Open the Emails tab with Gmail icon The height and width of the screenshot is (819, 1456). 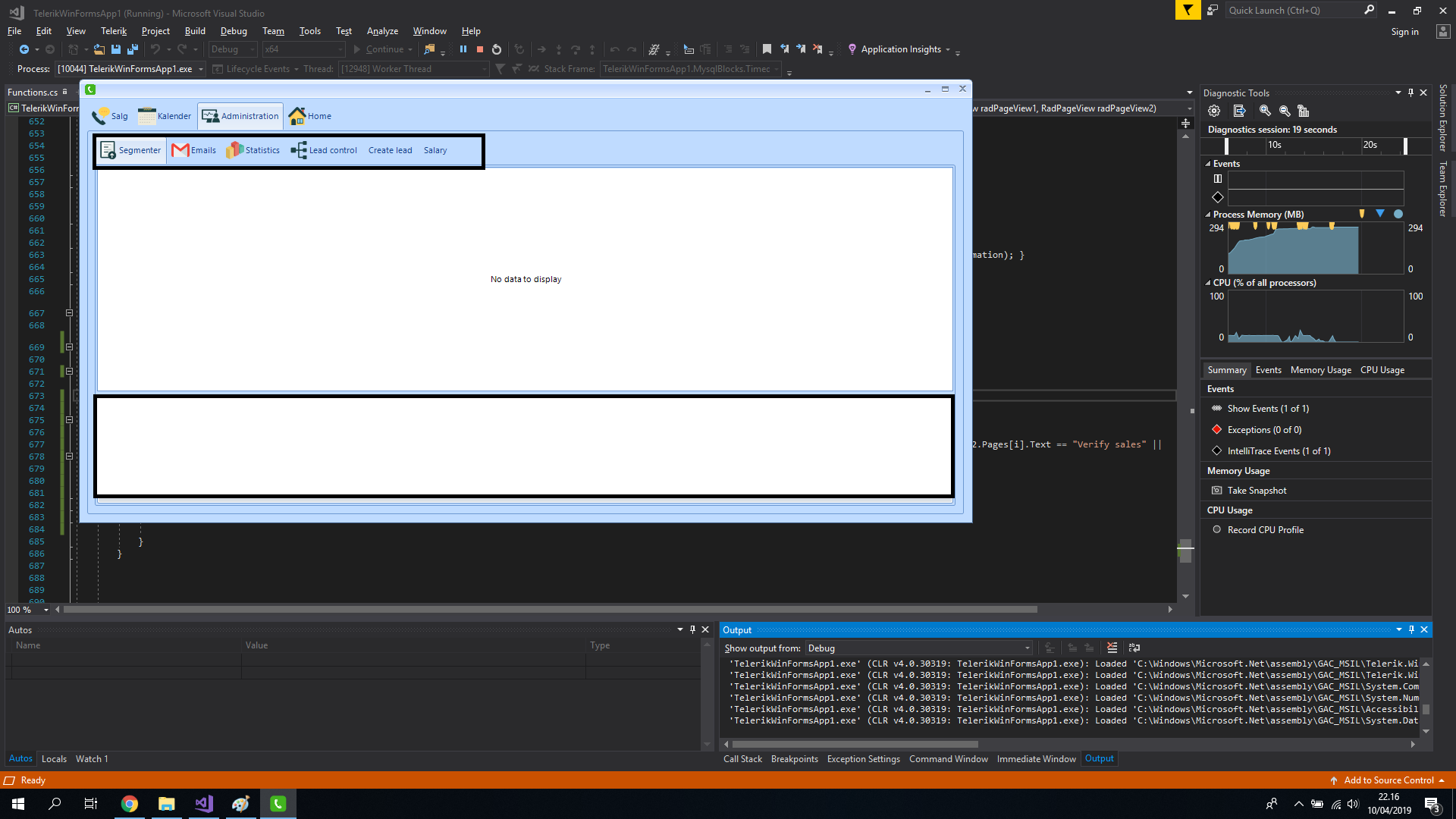tap(194, 150)
